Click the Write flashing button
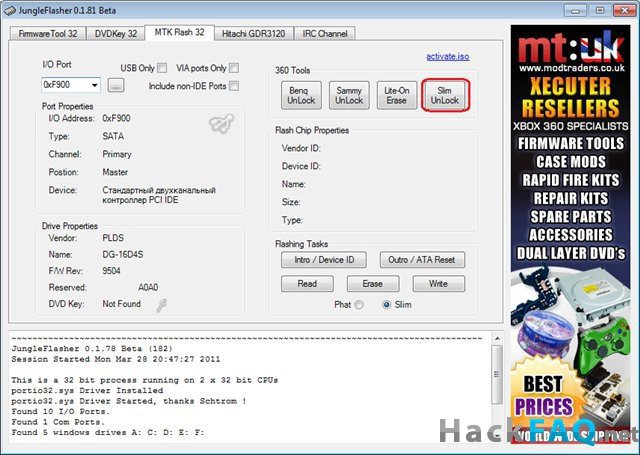 (439, 284)
